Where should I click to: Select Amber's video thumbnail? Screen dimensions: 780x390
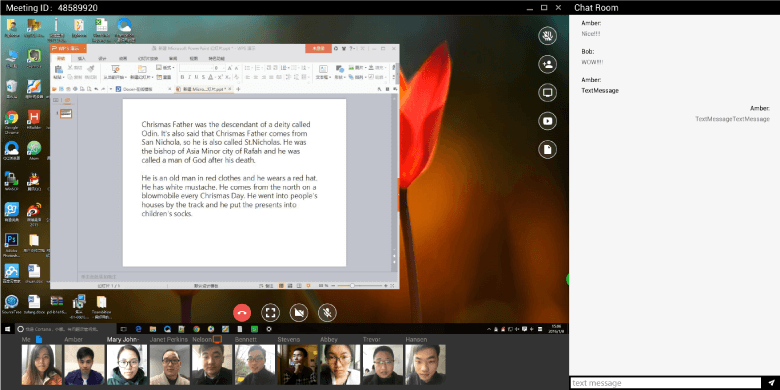point(85,365)
